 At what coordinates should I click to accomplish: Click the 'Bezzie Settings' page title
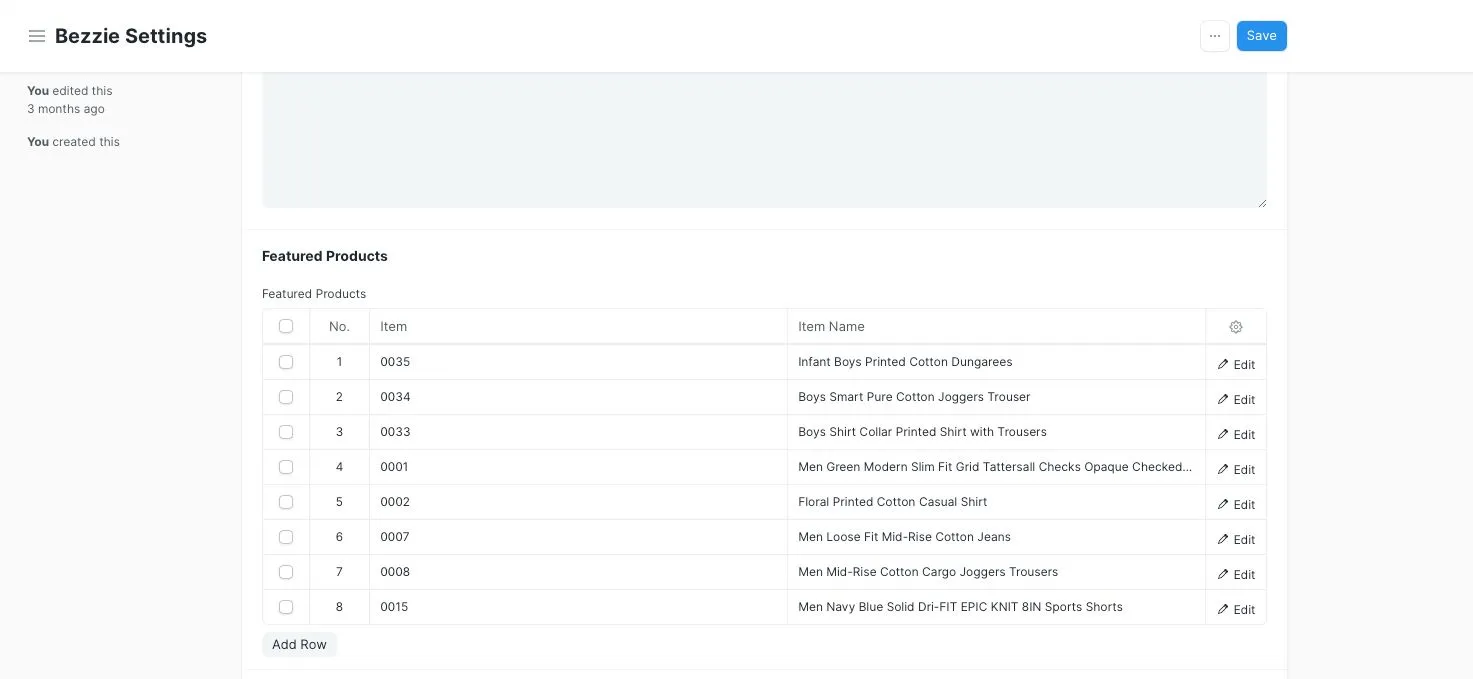tap(131, 36)
